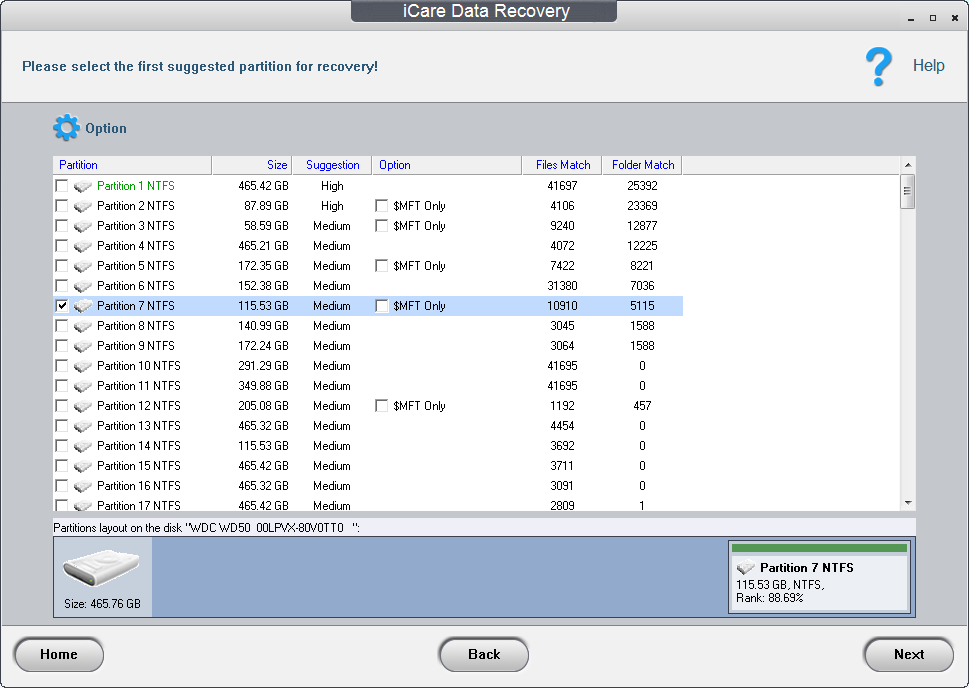
Task: Click the scrollbar thumb of partition list
Action: (x=907, y=192)
